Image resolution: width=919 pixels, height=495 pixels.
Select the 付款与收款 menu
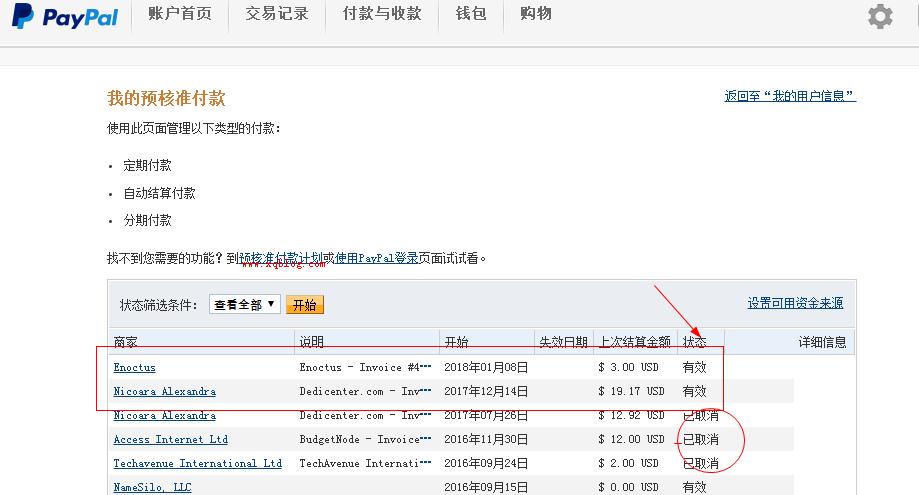382,13
